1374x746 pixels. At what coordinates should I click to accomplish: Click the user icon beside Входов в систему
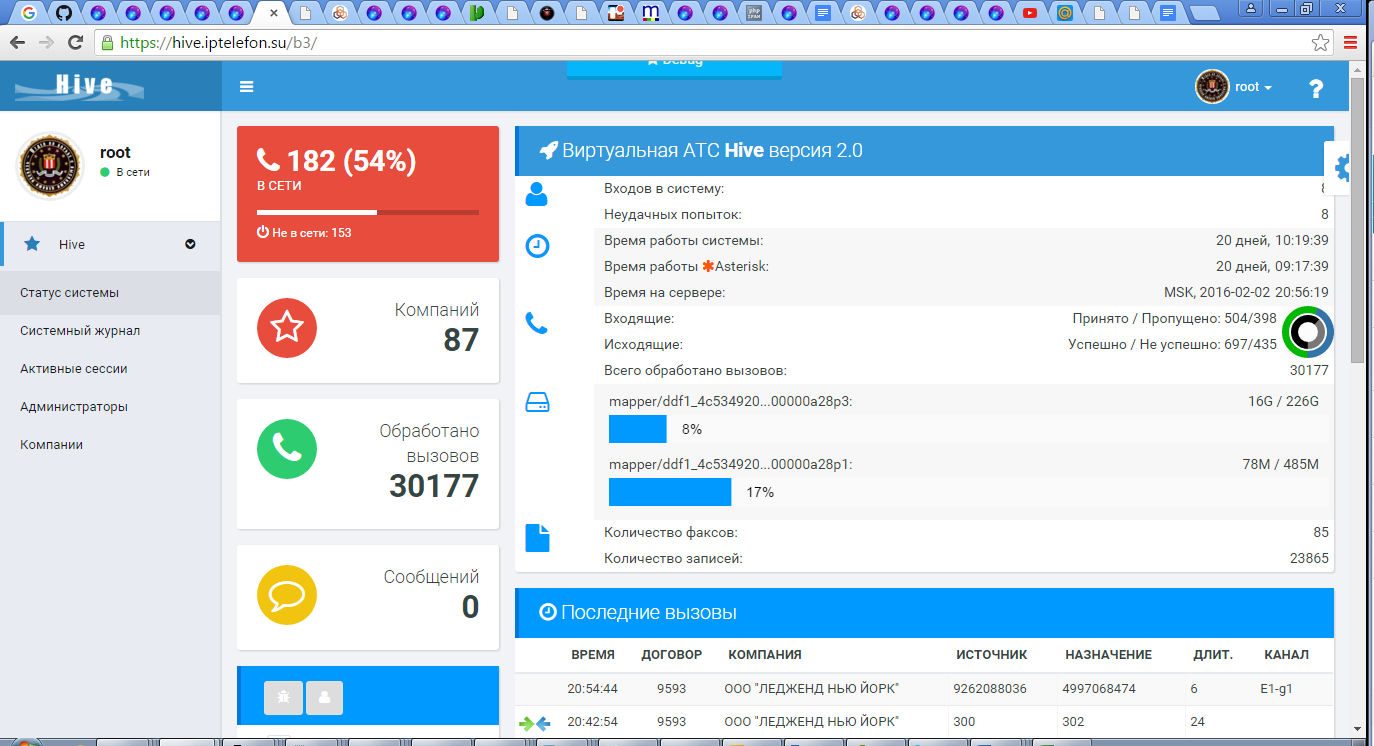click(537, 194)
